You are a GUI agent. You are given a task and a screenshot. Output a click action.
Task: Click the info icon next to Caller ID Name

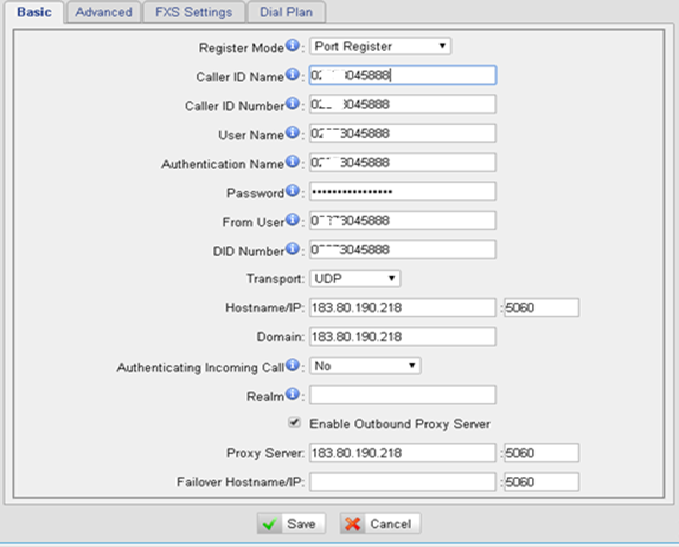[293, 75]
